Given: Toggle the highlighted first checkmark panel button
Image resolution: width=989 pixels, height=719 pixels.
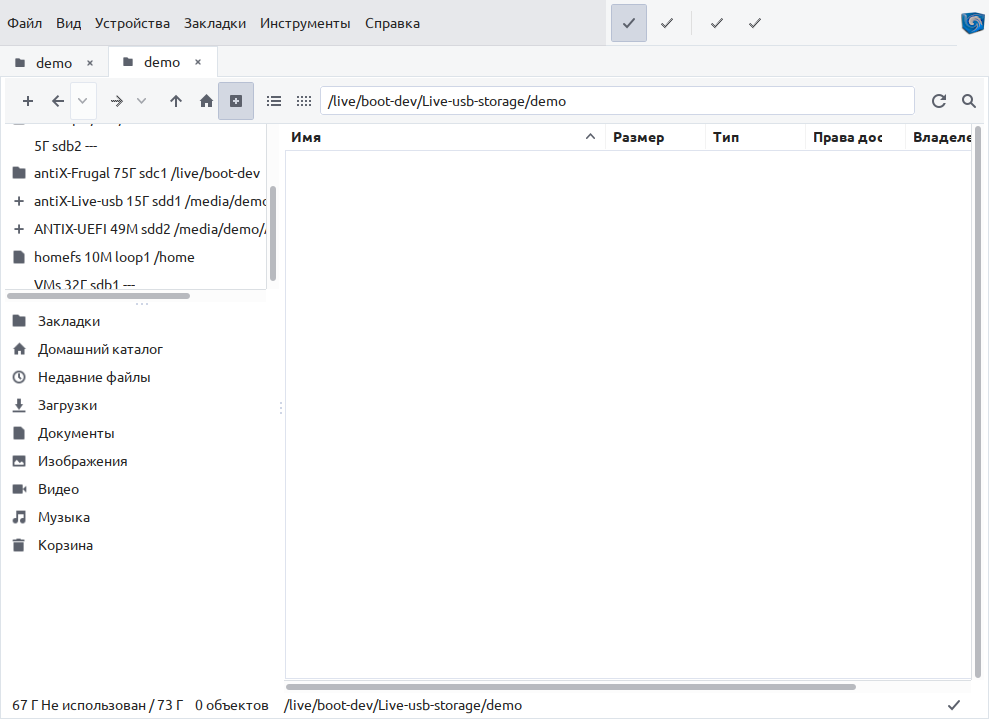Looking at the screenshot, I should [629, 23].
